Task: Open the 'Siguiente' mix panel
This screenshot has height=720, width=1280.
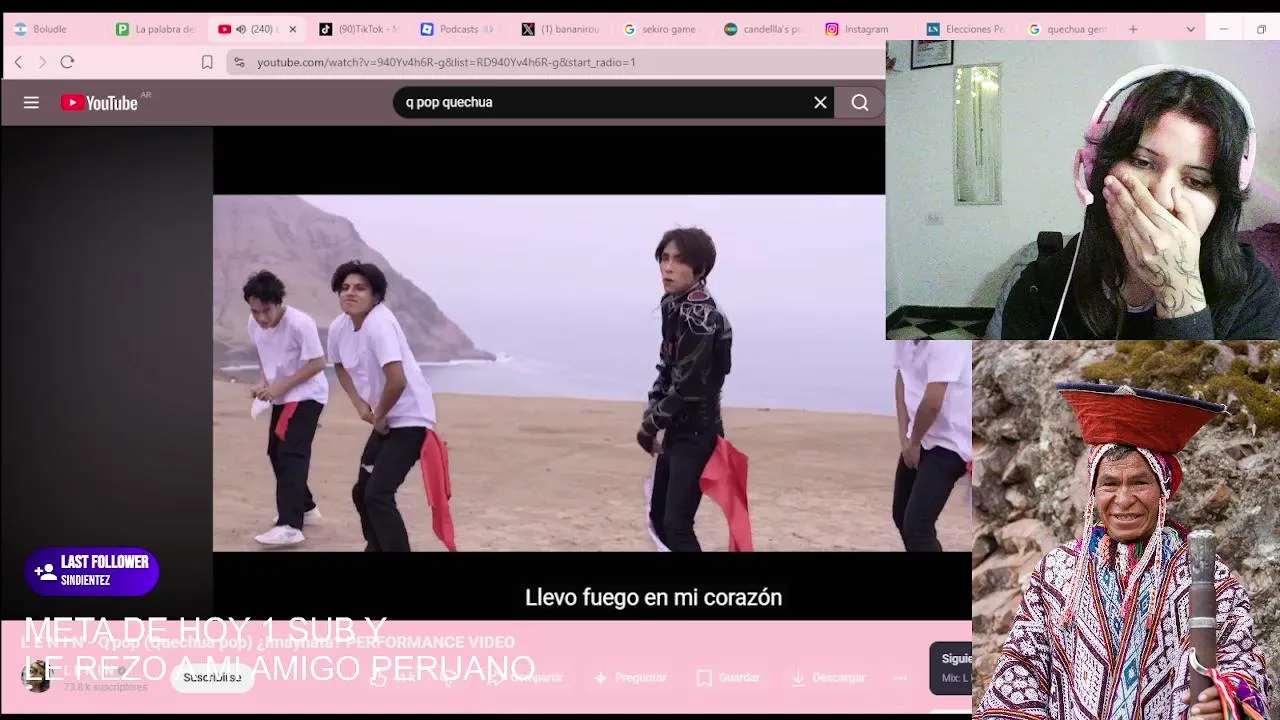Action: [951, 668]
